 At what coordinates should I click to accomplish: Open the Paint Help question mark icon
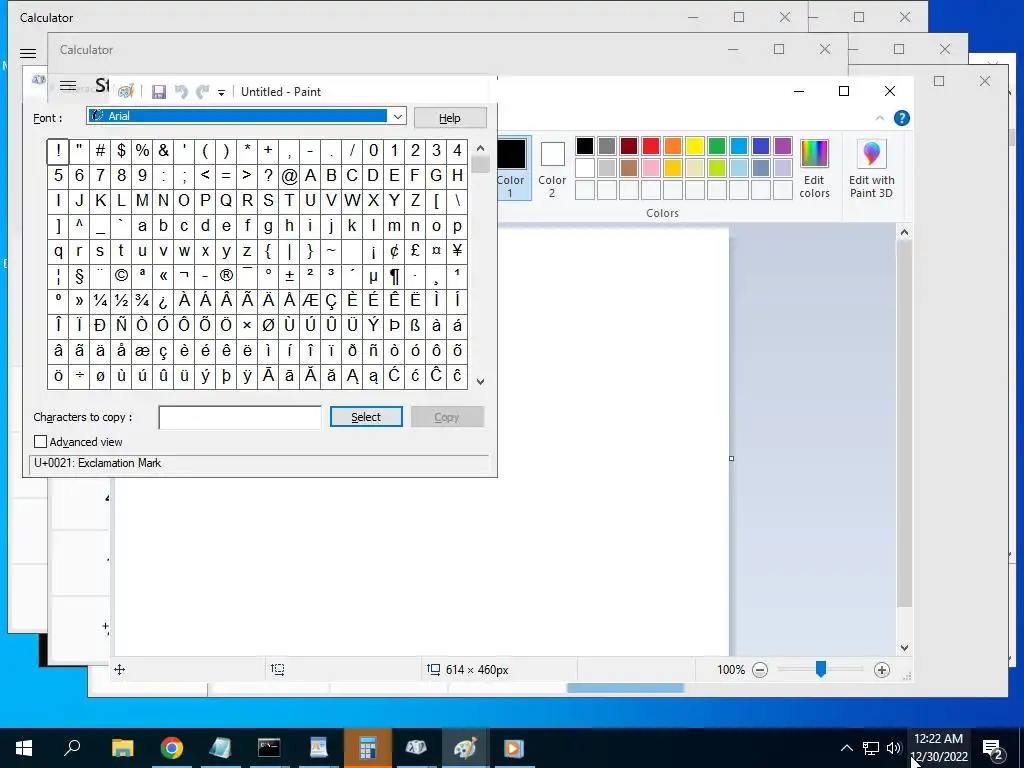coord(902,118)
